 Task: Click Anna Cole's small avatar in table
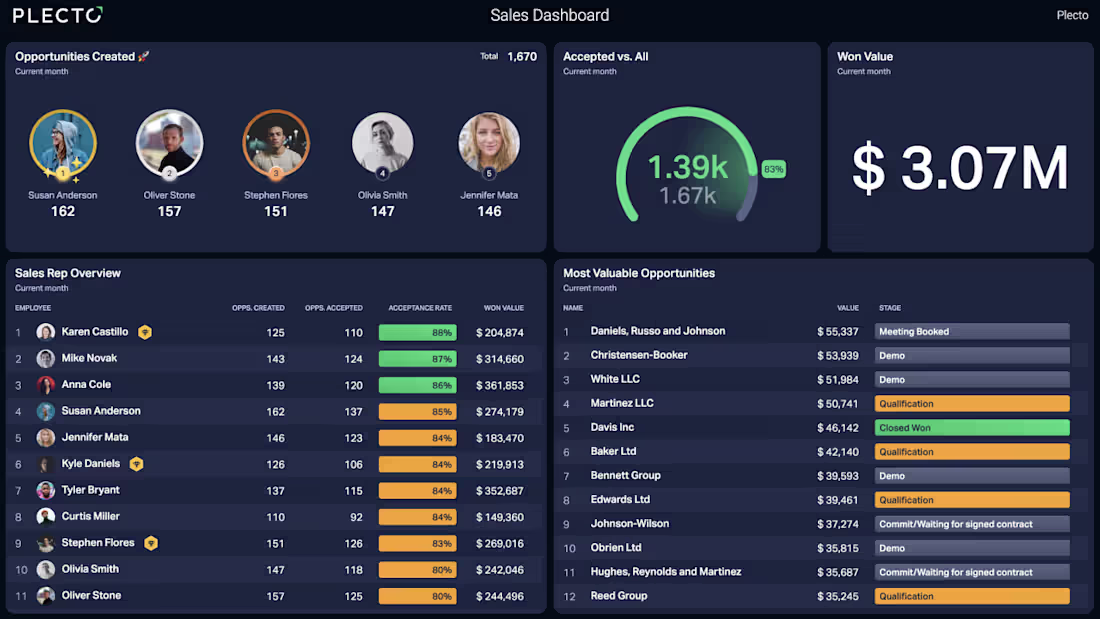click(46, 385)
